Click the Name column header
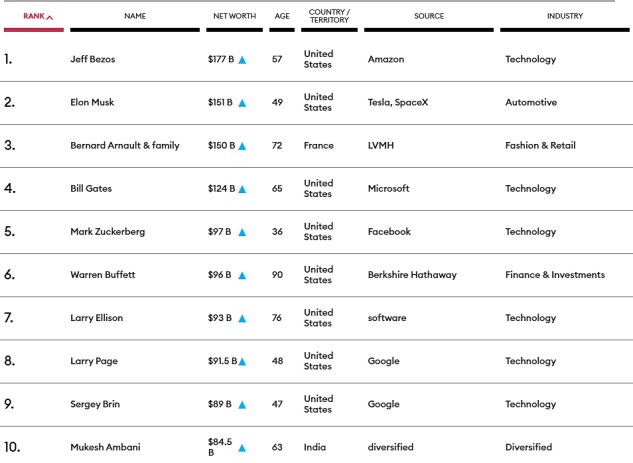The image size is (633, 463). pyautogui.click(x=135, y=16)
